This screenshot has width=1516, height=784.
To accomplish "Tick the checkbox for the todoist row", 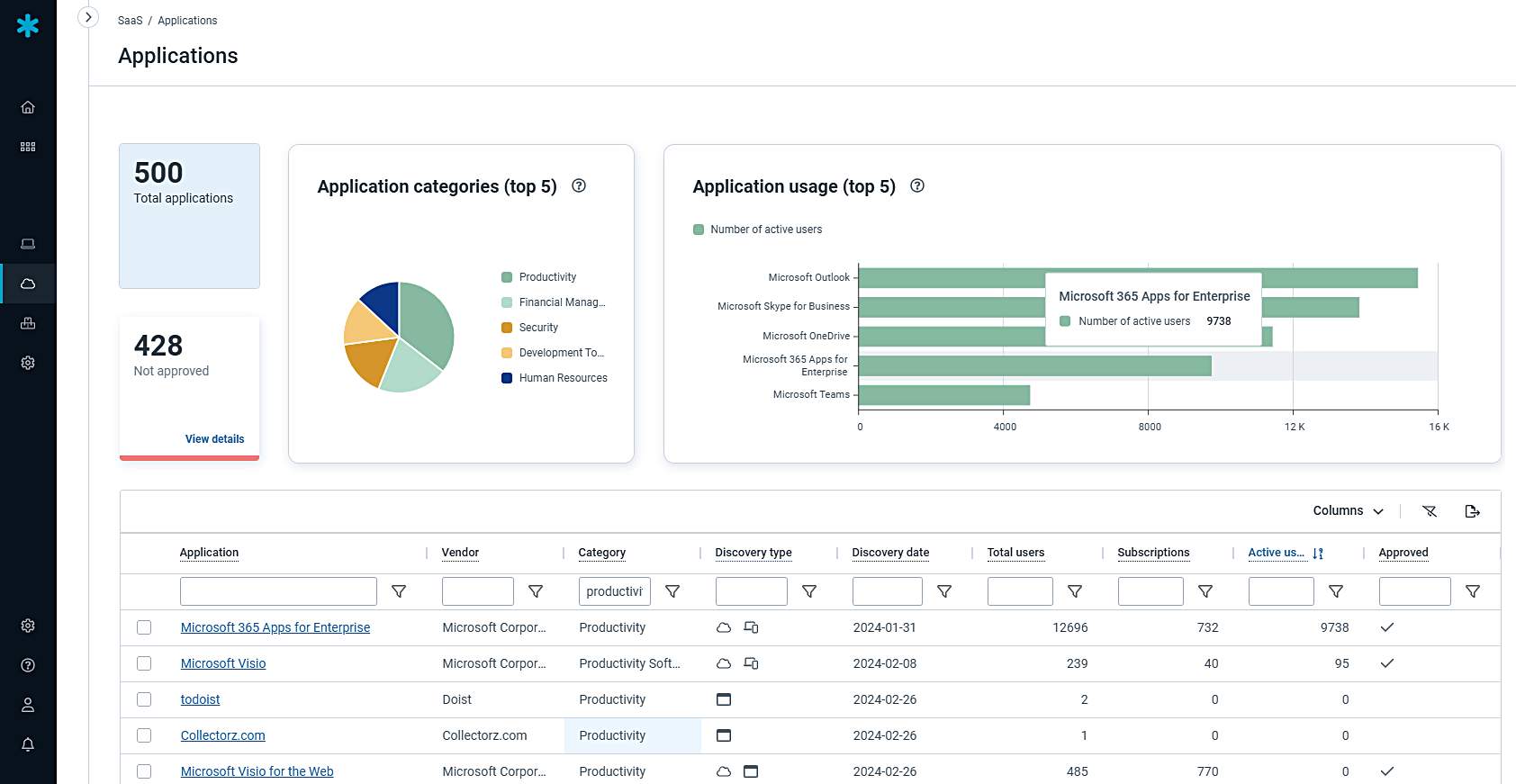I will click(144, 699).
